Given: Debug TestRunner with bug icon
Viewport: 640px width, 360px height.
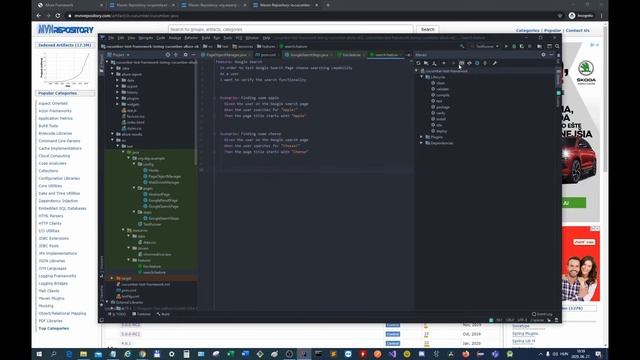Looking at the screenshot, I should [514, 47].
